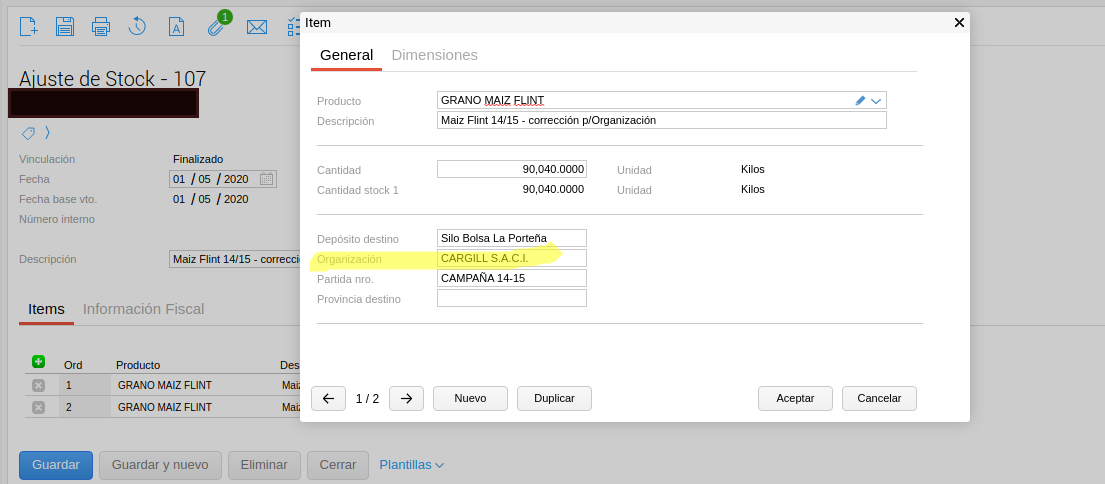Expand the Producto dropdown arrow
This screenshot has height=484, width=1105.
(876, 100)
